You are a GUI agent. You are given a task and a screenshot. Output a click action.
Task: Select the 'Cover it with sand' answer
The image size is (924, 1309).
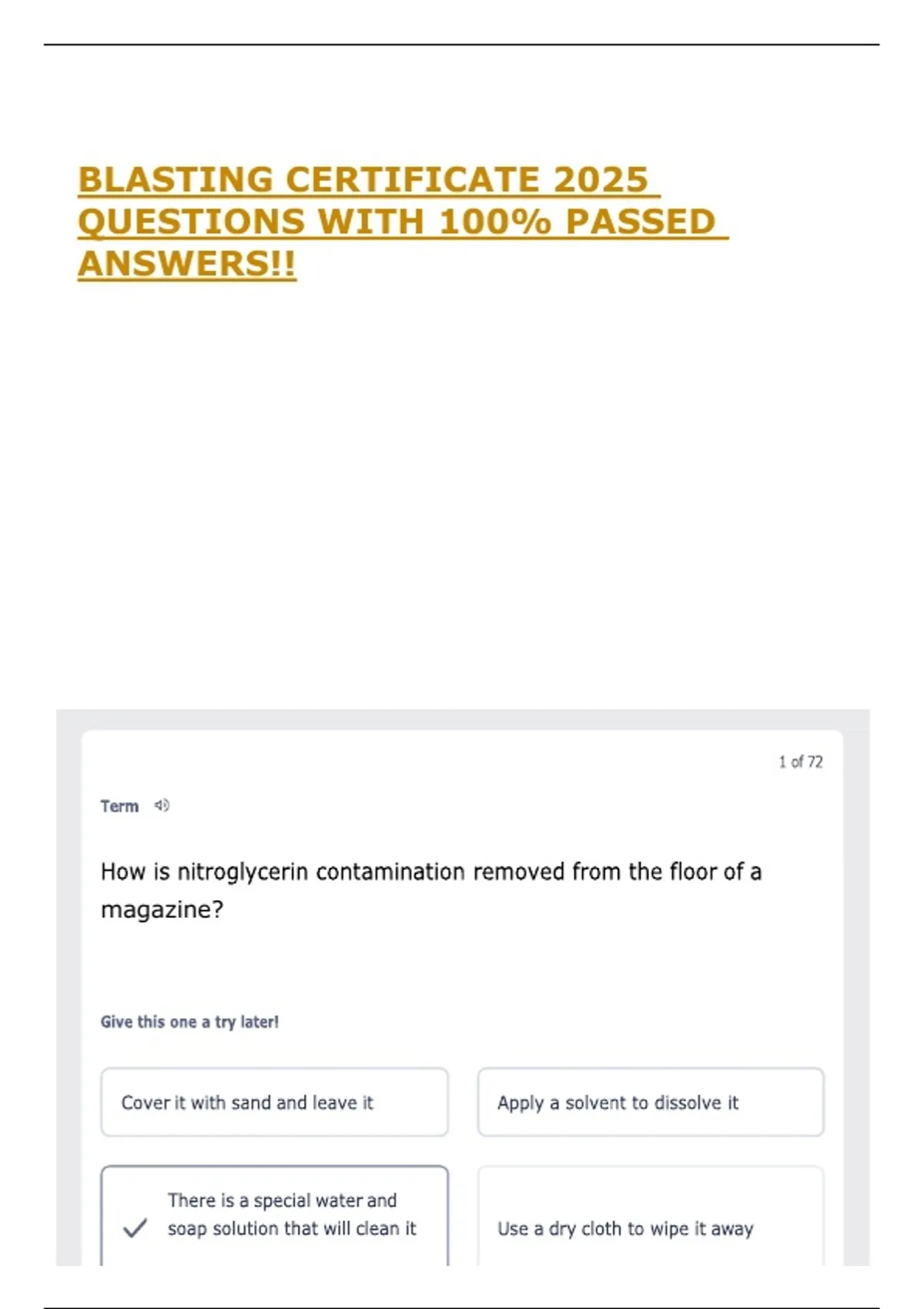(247, 1103)
